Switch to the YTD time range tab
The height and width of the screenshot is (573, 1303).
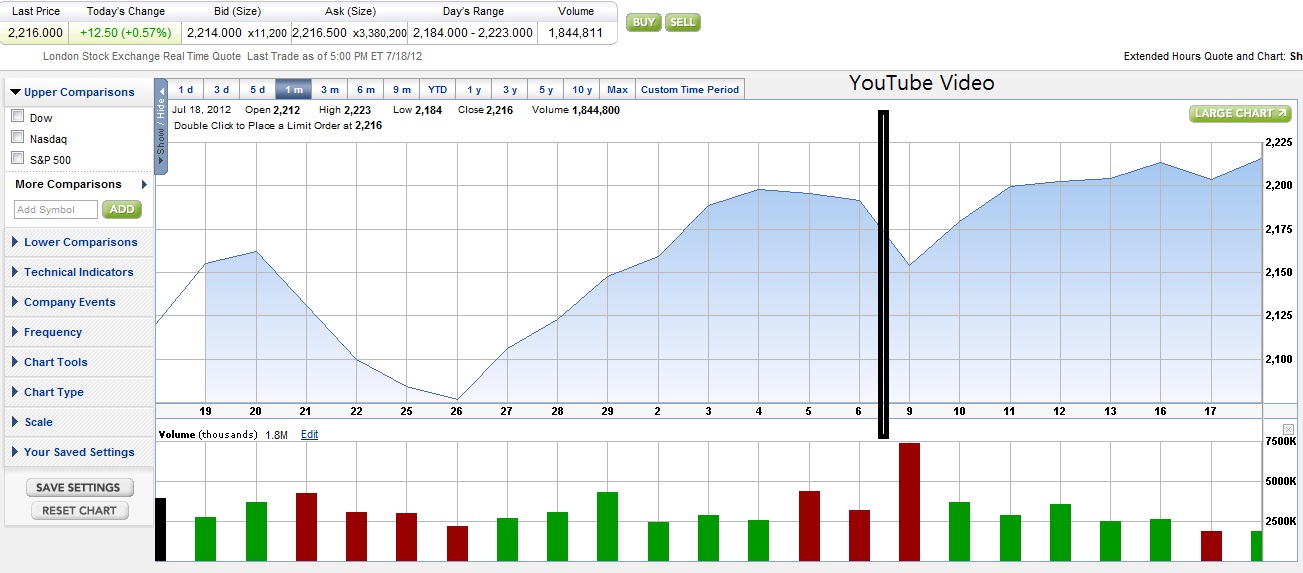click(438, 90)
